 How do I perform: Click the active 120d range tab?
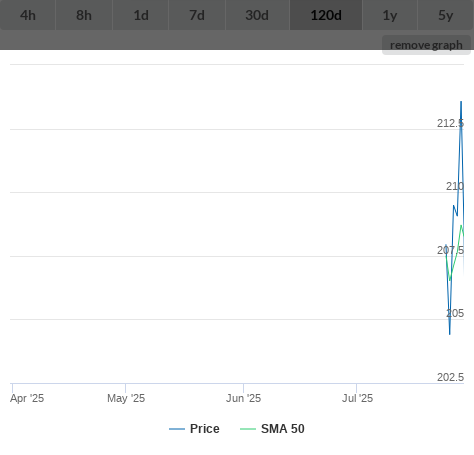[x=326, y=15]
